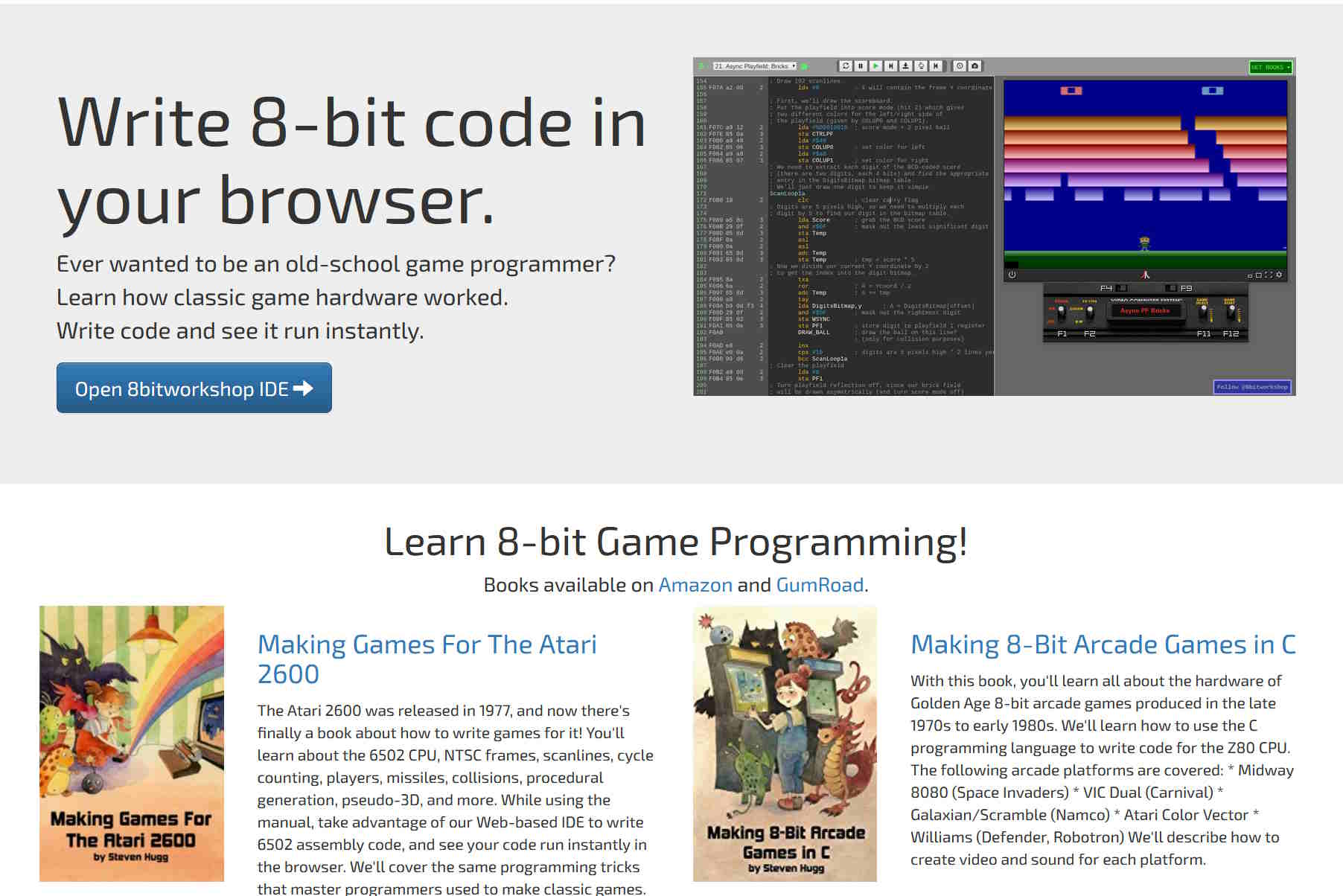Viewport: 1343px width, 896px height.
Task: Click the download ROM icon in the IDE toolbar
Action: [905, 65]
